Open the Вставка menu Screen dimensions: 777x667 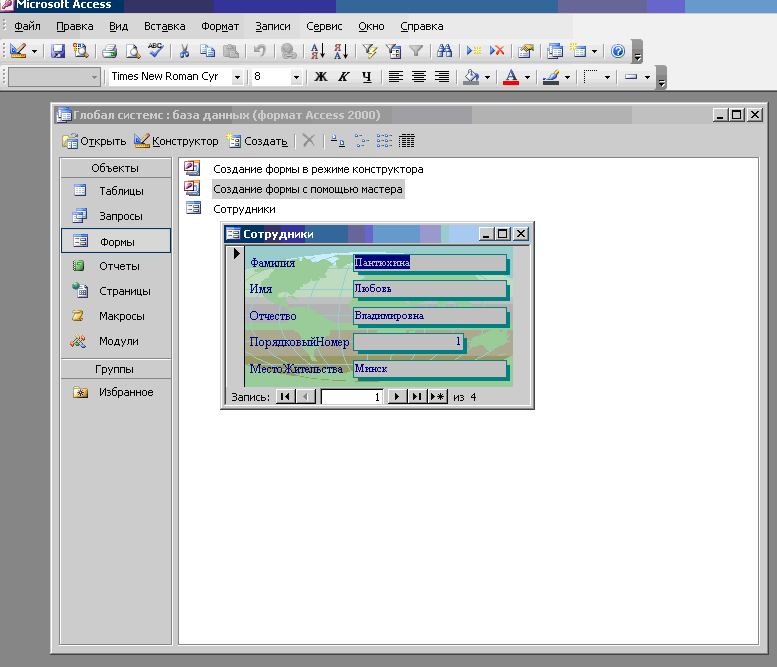click(165, 26)
